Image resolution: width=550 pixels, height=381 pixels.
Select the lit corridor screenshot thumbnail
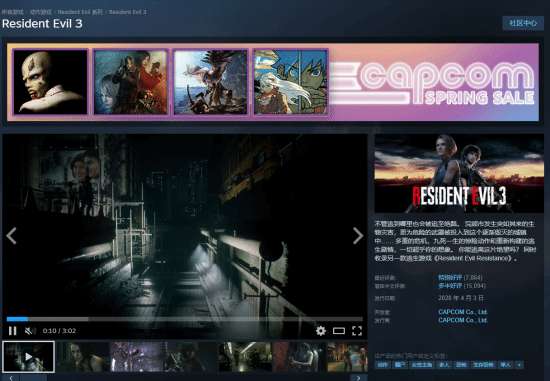pos(246,357)
